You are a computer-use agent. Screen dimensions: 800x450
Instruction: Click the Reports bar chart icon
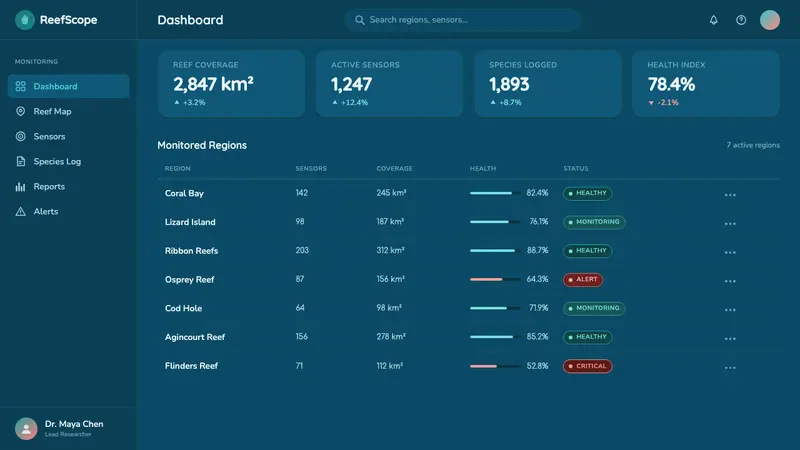20,186
